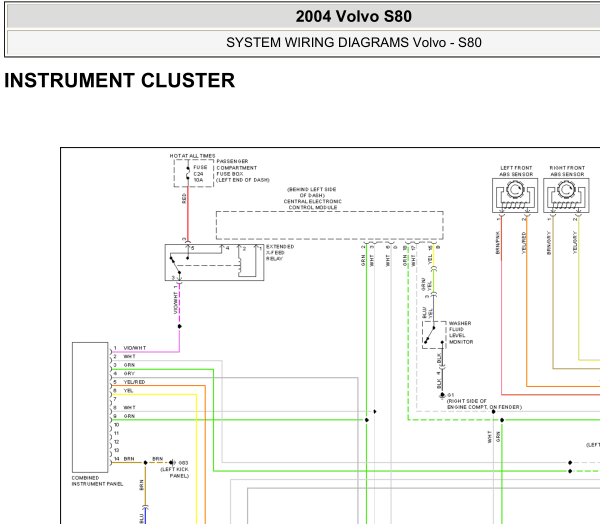Click the 'RIGHT FRONT ABS SENSOR' label
This screenshot has height=524, width=600.
[x=567, y=171]
